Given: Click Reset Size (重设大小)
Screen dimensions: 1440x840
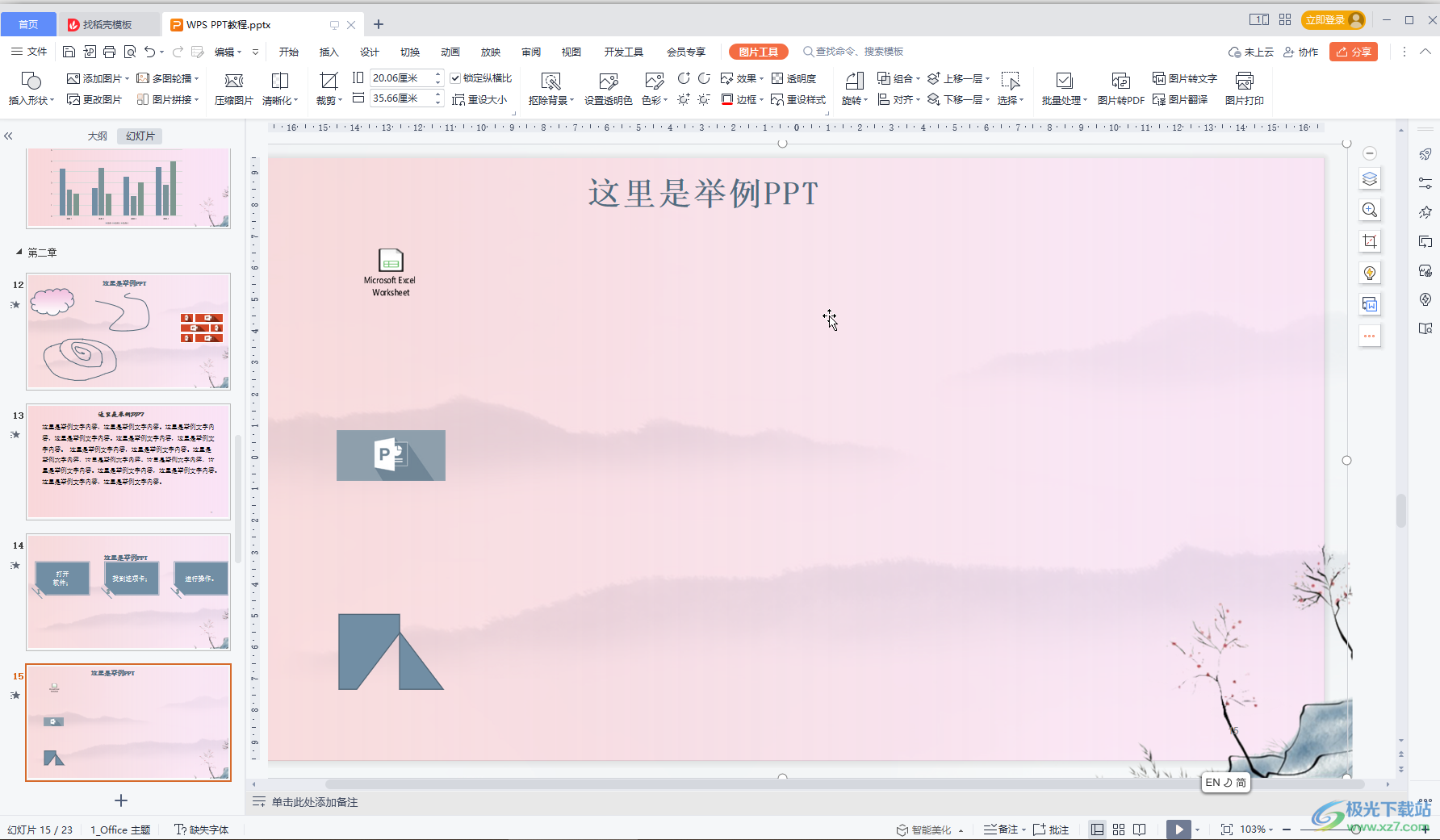Looking at the screenshot, I should pos(480,99).
